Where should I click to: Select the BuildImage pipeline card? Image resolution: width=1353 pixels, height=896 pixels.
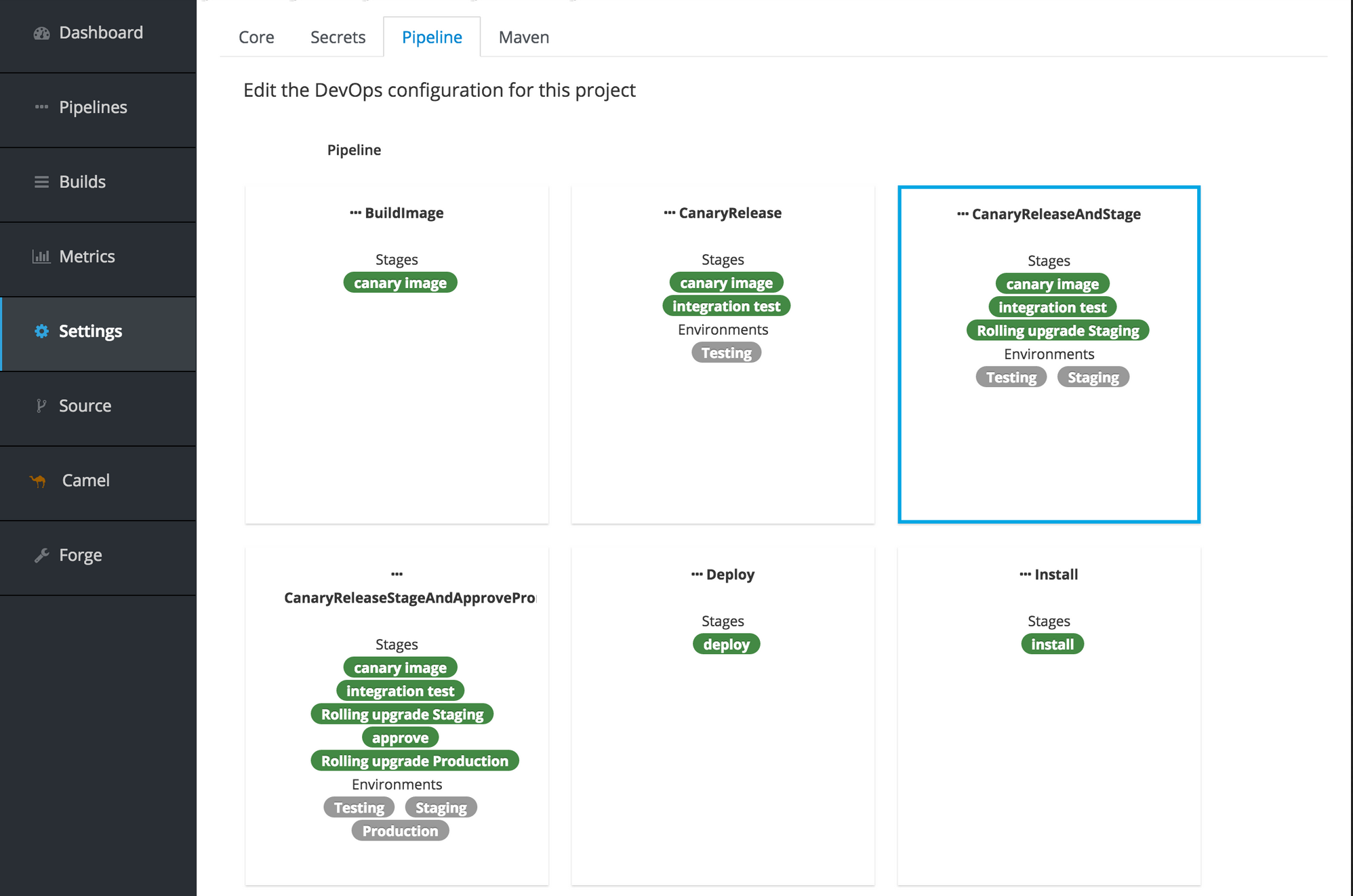point(397,354)
